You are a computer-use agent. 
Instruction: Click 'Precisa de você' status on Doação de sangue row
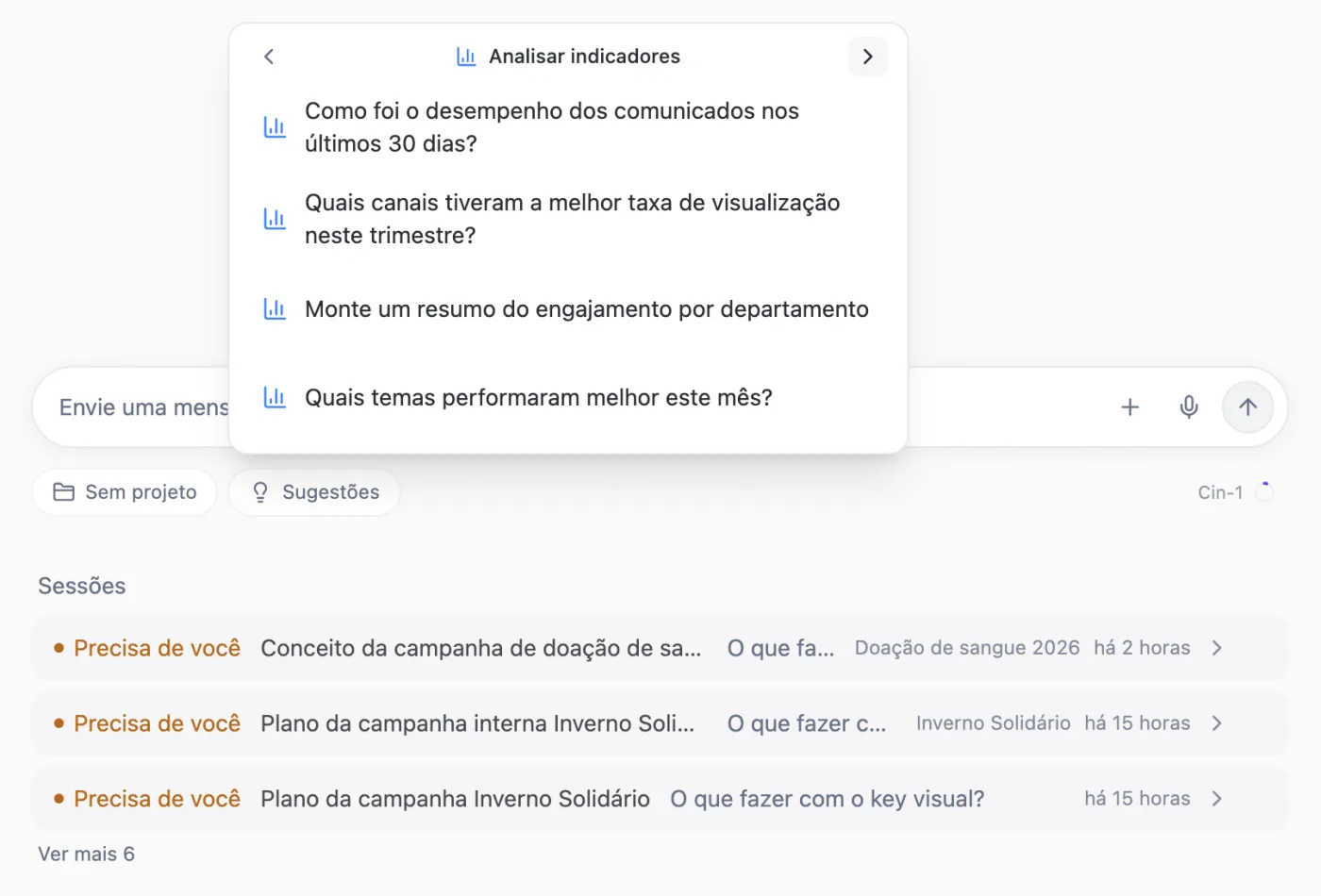(x=158, y=648)
